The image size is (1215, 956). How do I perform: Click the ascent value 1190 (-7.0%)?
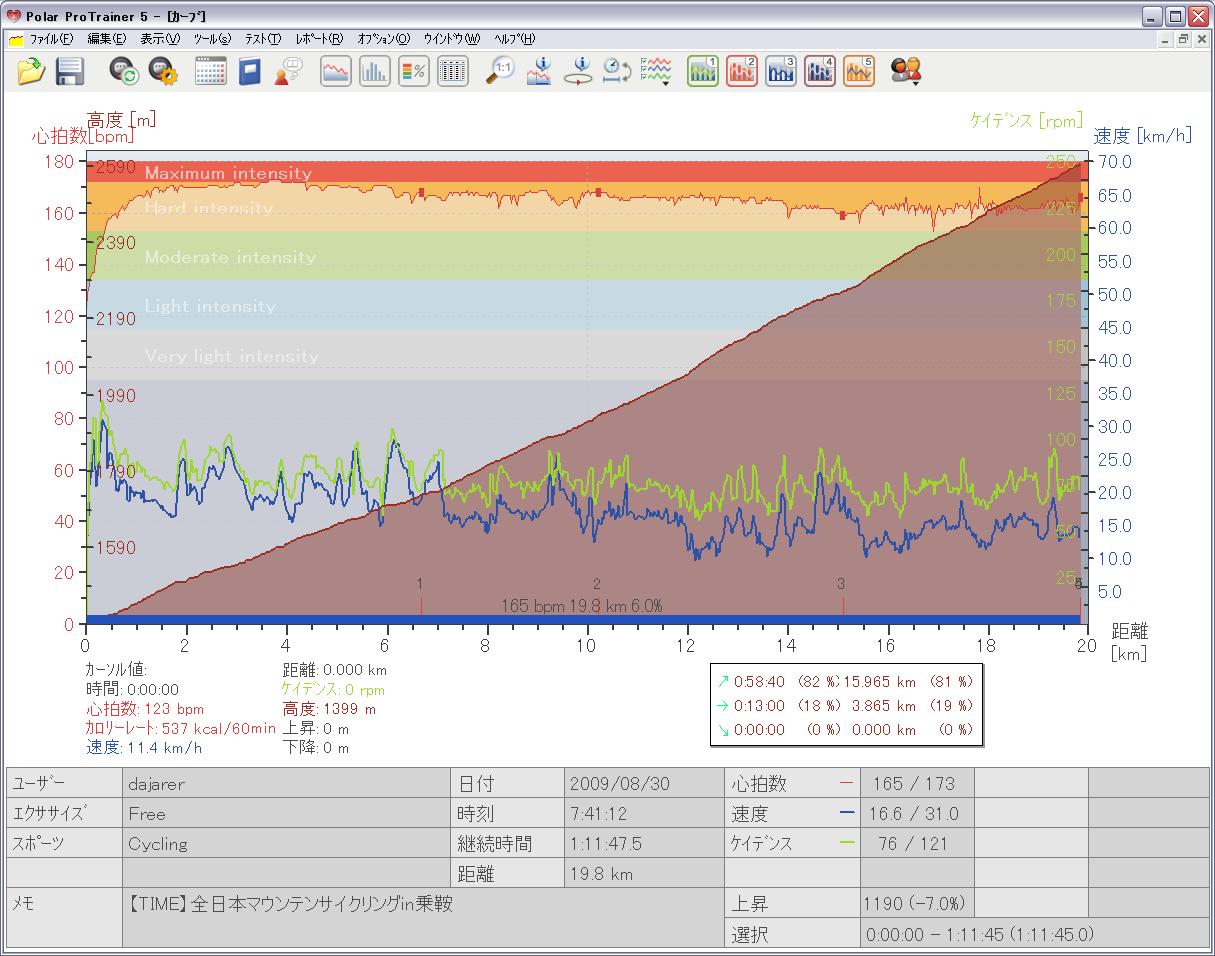click(916, 904)
